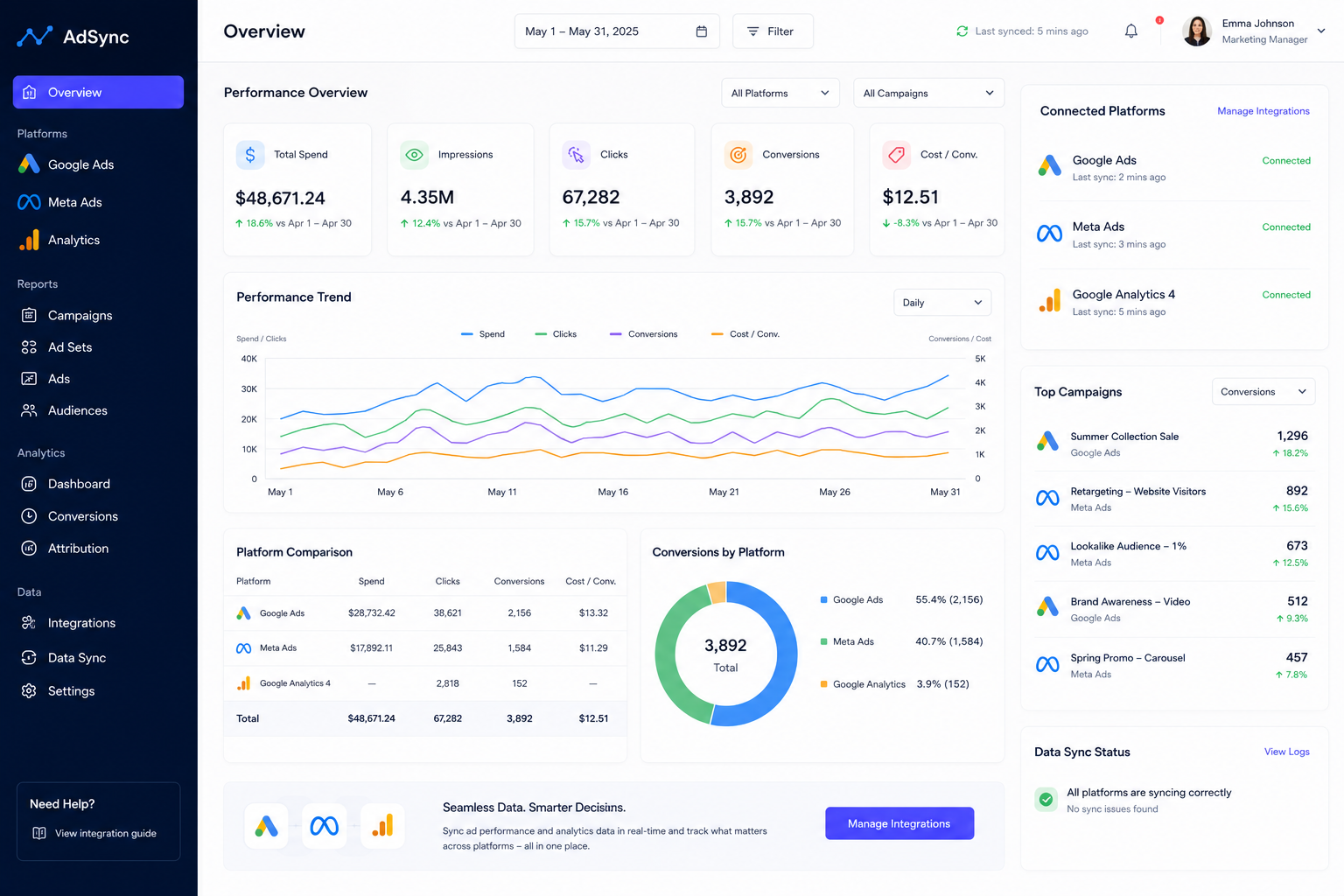Click Analytics tile in bottom banner

pyautogui.click(x=382, y=826)
